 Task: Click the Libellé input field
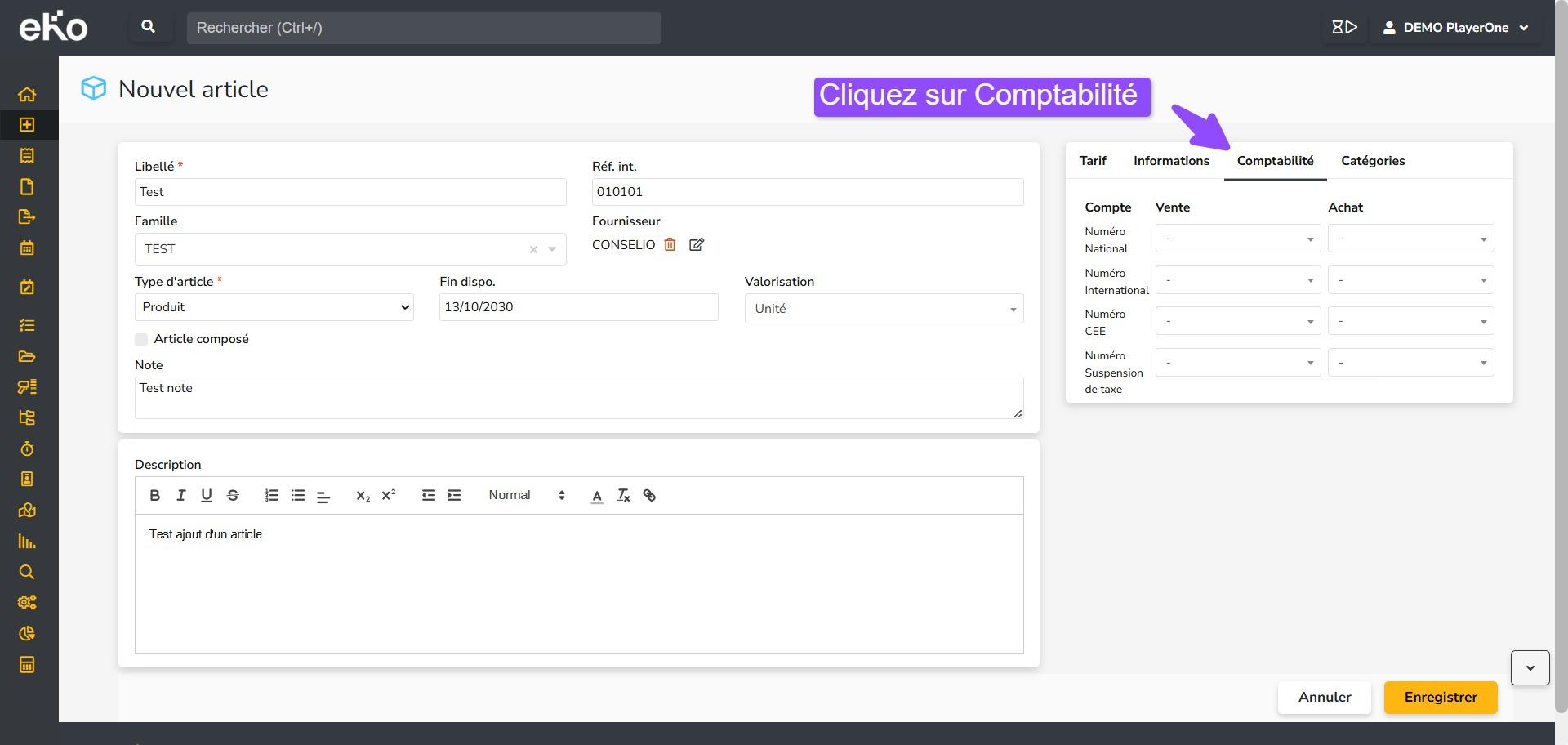[x=350, y=192]
